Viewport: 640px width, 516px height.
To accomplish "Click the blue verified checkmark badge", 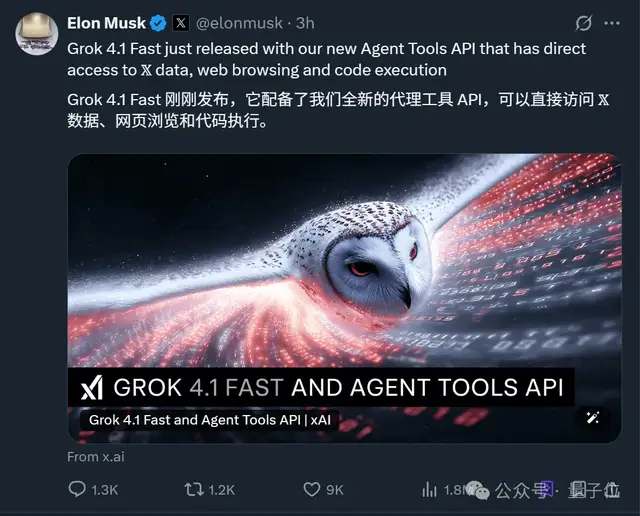I will tap(158, 24).
